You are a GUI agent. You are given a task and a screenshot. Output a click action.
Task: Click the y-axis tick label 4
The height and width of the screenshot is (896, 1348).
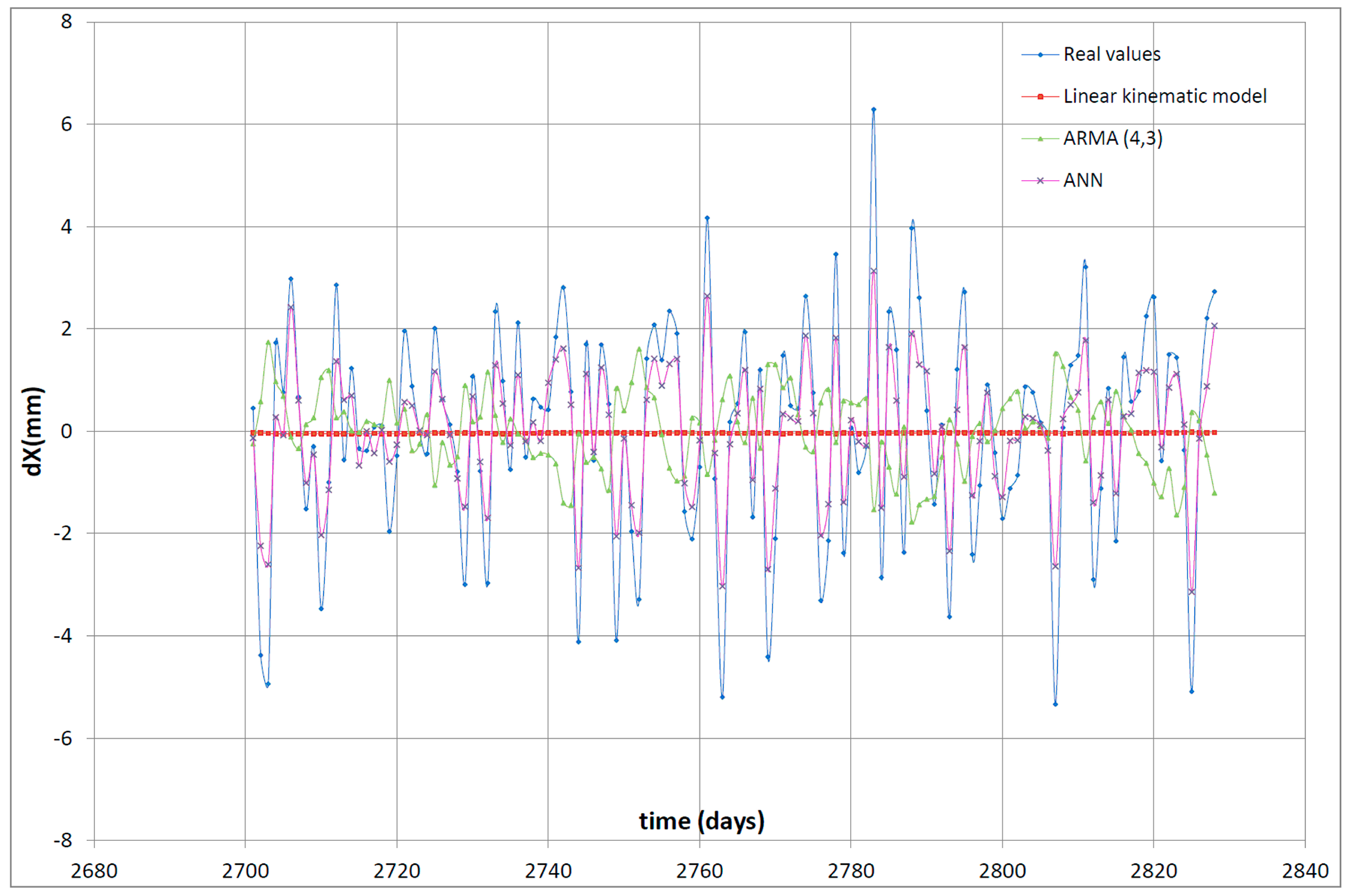tap(67, 227)
